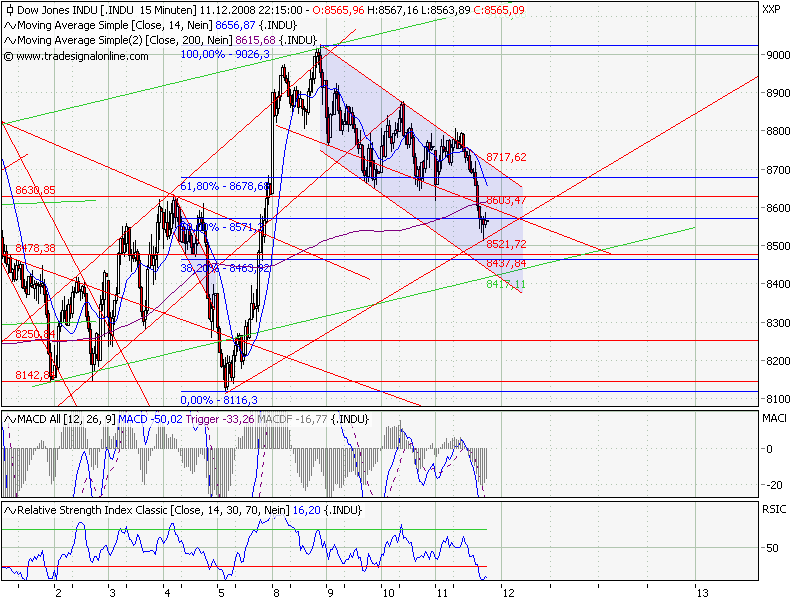The image size is (800, 600).
Task: Click the RSI value 16,20
Action: pyautogui.click(x=307, y=510)
